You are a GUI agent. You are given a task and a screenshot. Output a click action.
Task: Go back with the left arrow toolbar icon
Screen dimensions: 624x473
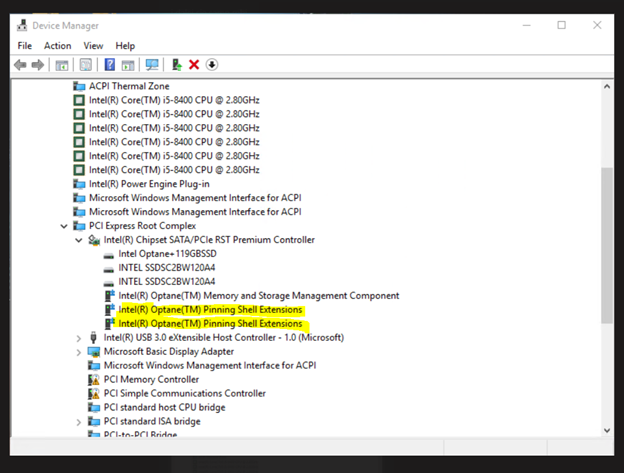pos(20,65)
